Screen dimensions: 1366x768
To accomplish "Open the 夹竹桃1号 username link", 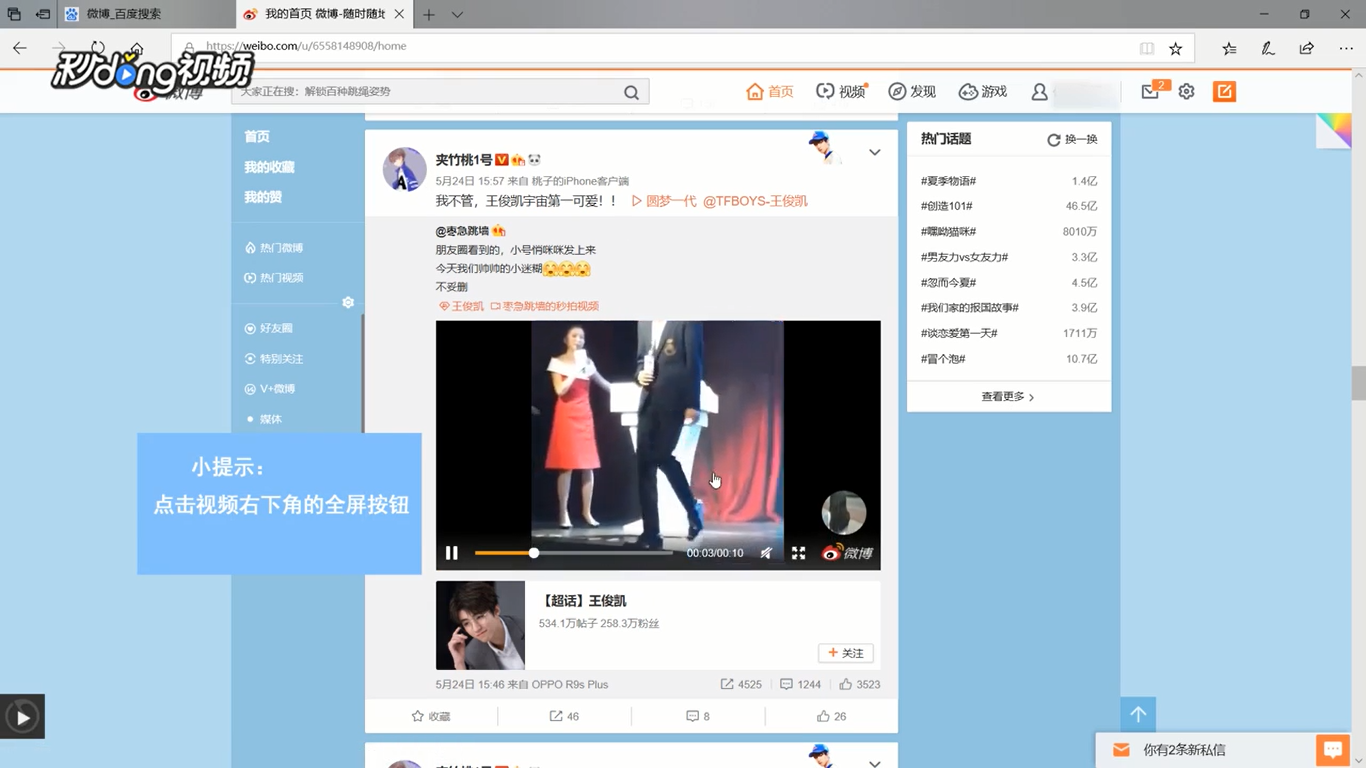I will (464, 160).
